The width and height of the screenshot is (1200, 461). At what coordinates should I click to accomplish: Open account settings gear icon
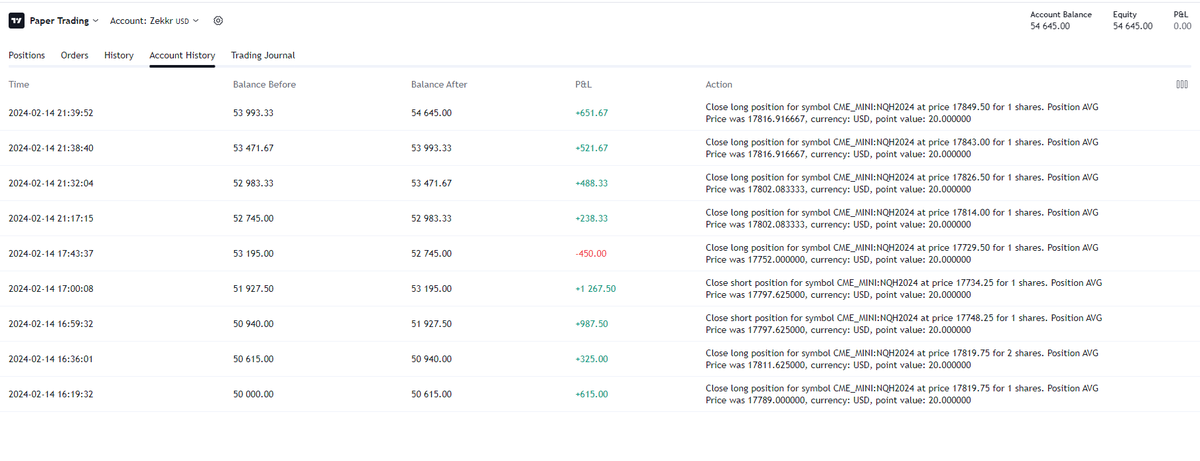point(218,21)
